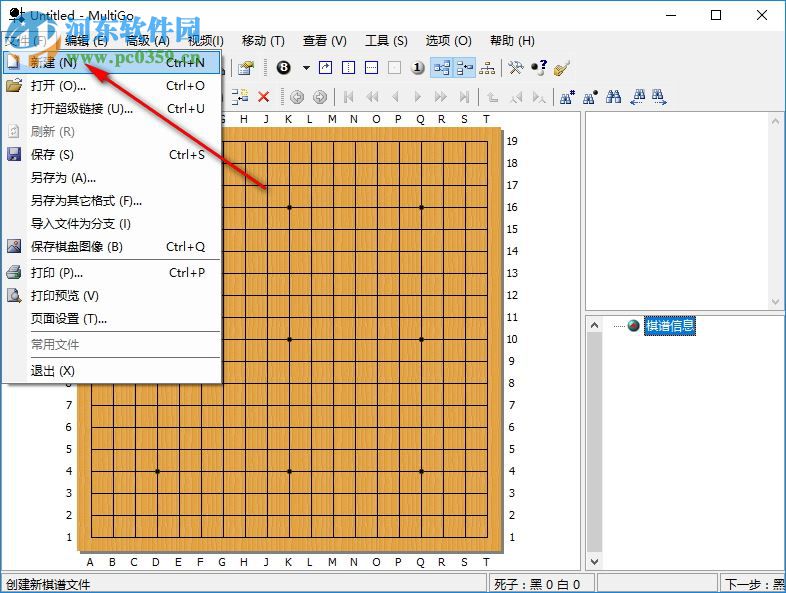786x593 pixels.
Task: Click the pointing hand icon
Action: pos(562,68)
